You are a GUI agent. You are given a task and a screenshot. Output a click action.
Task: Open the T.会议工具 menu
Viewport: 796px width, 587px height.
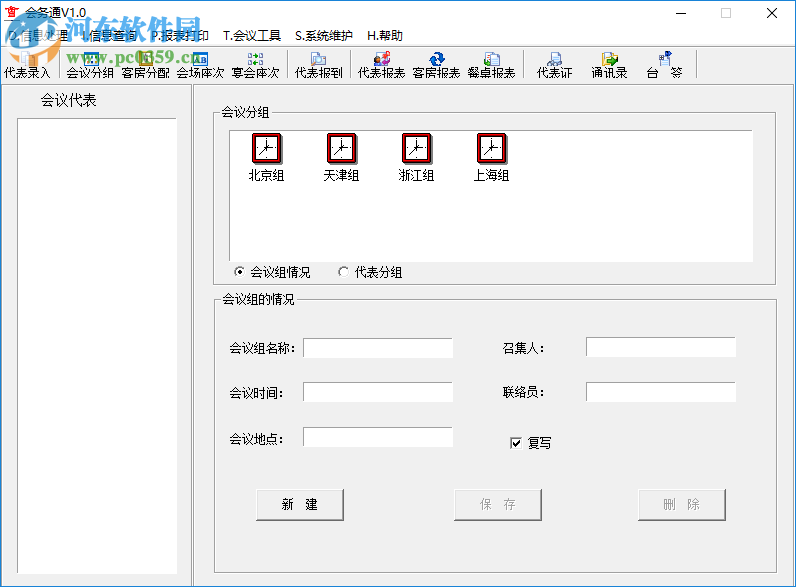(252, 36)
